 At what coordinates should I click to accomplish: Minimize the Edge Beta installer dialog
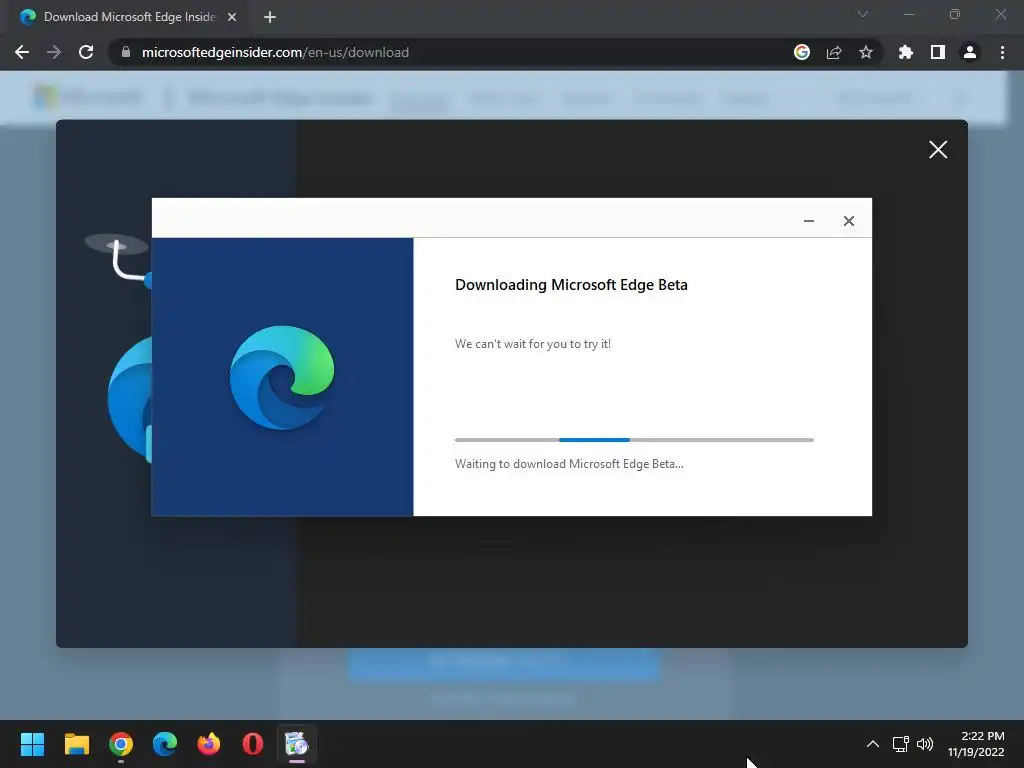click(808, 221)
